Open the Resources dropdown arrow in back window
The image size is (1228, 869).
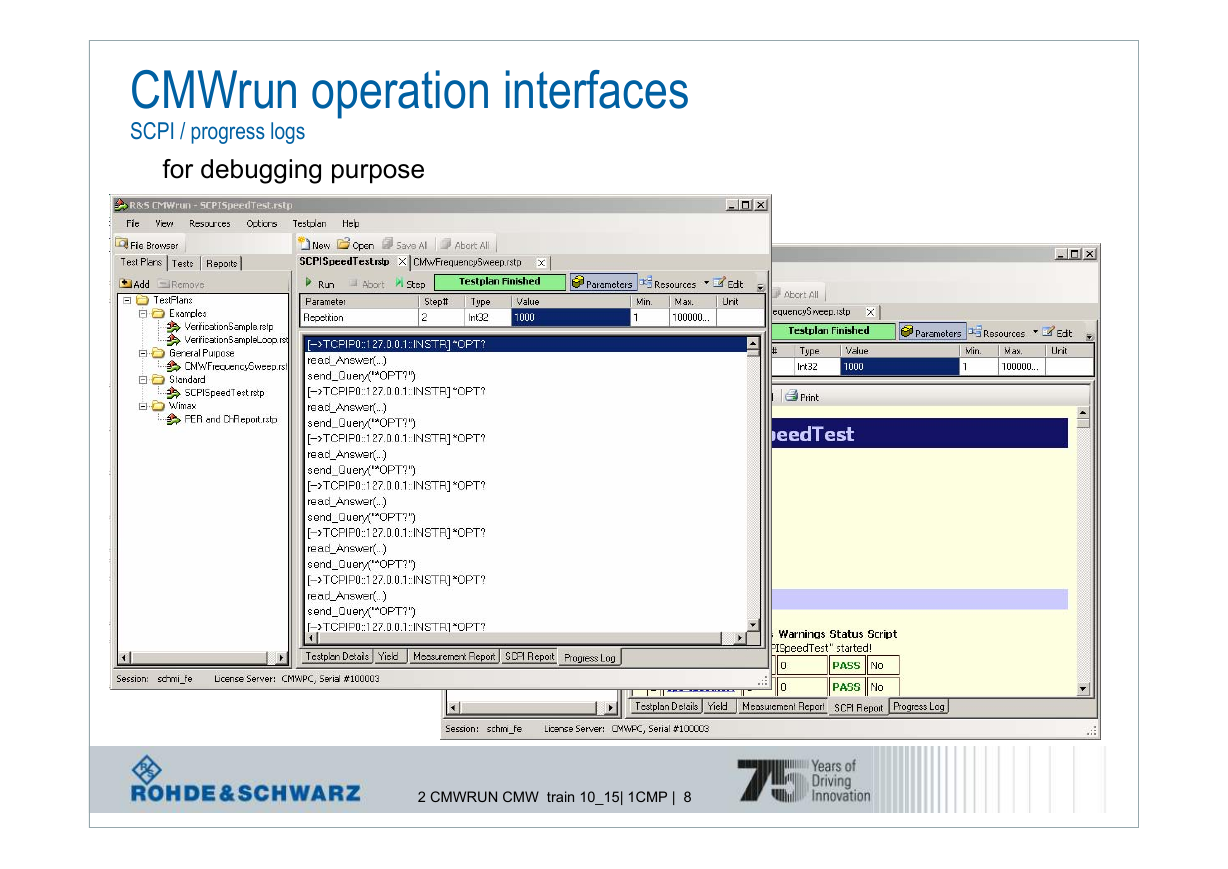[1036, 332]
